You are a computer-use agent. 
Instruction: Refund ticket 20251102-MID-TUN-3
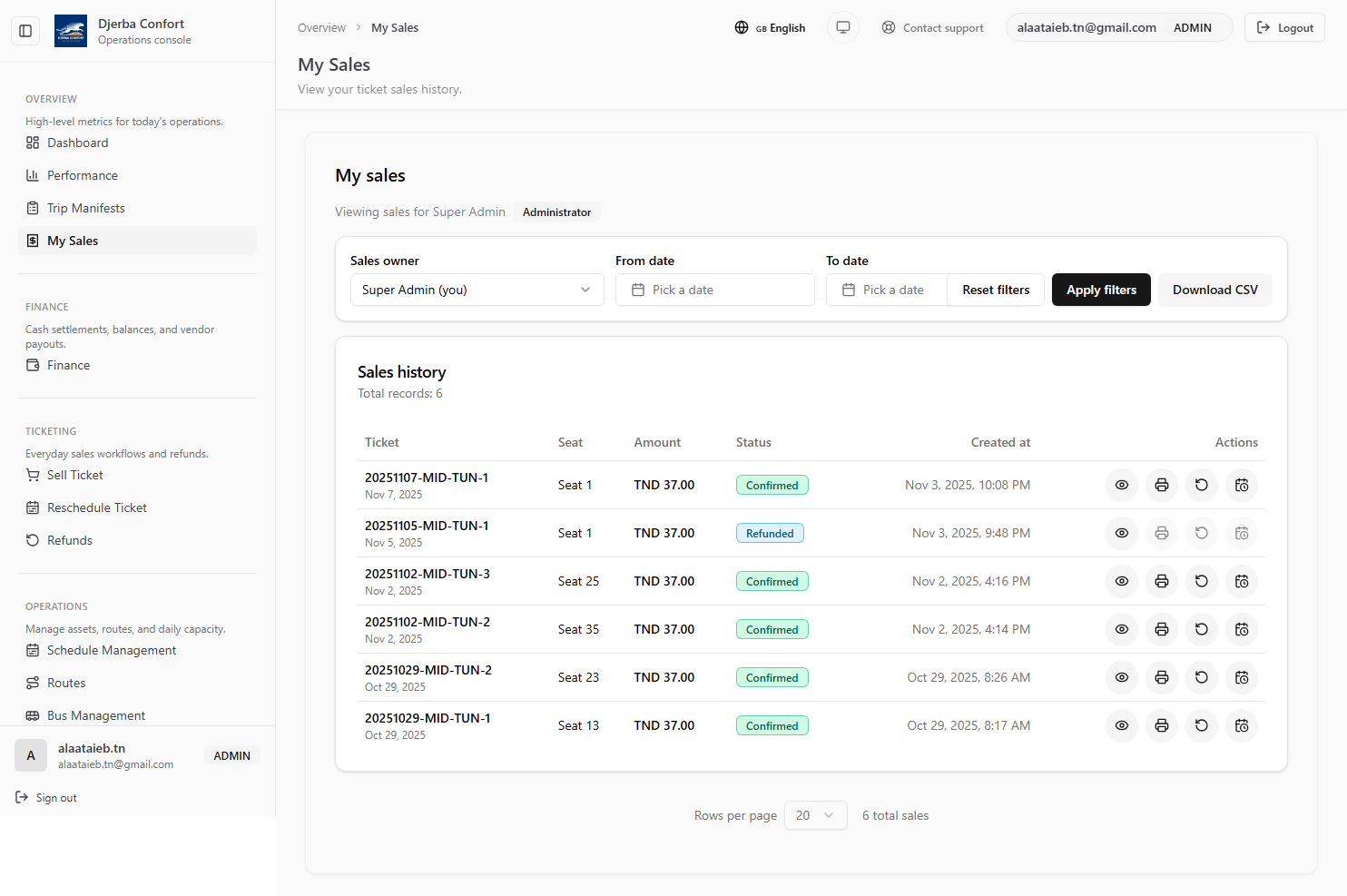(1202, 581)
